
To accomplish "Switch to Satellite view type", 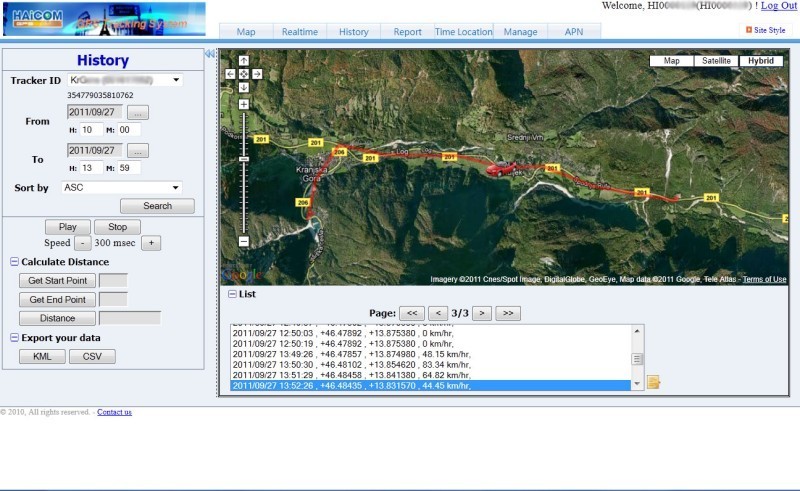I will tap(716, 61).
